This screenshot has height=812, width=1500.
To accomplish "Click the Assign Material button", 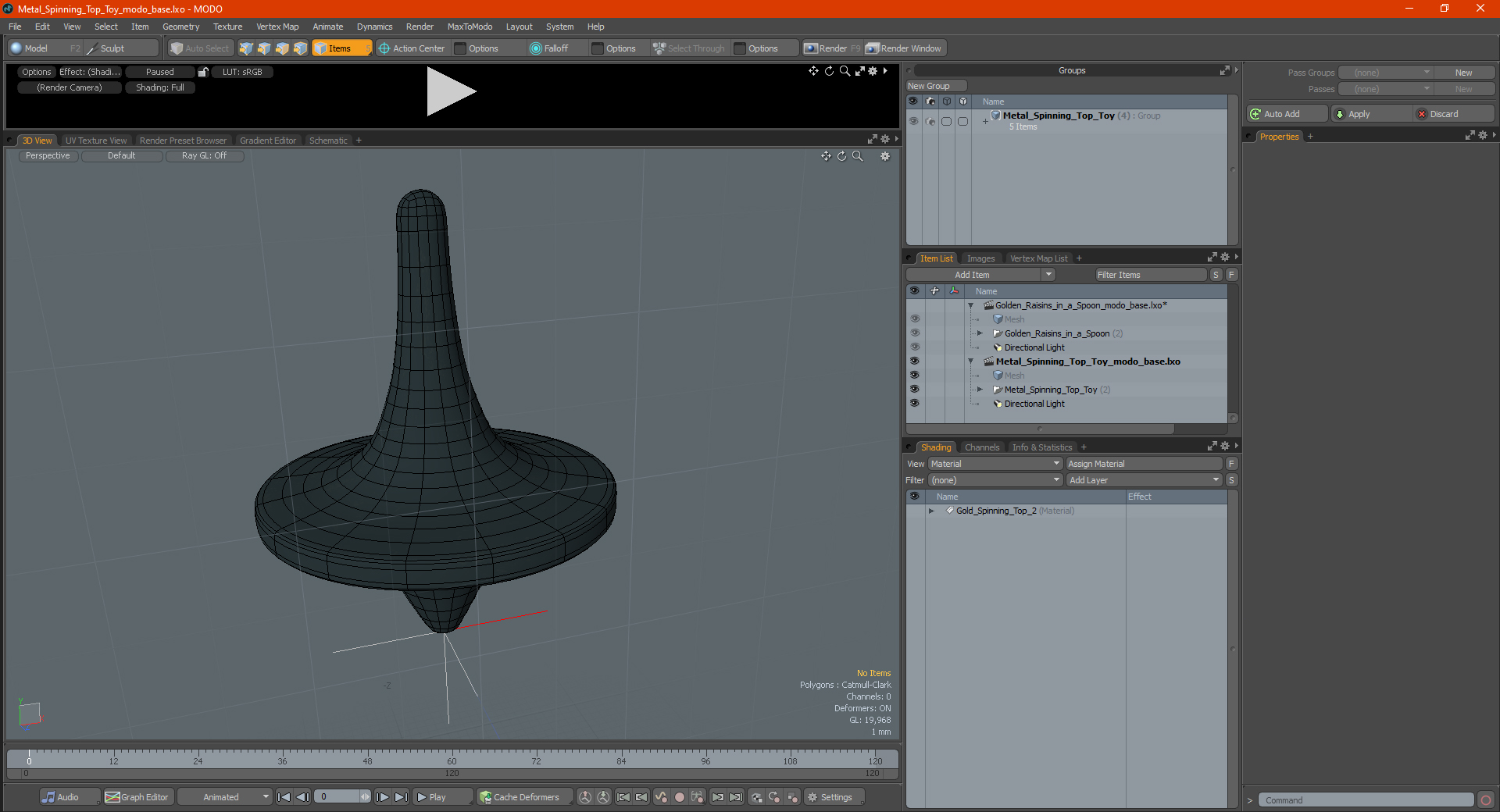I will 1144,464.
